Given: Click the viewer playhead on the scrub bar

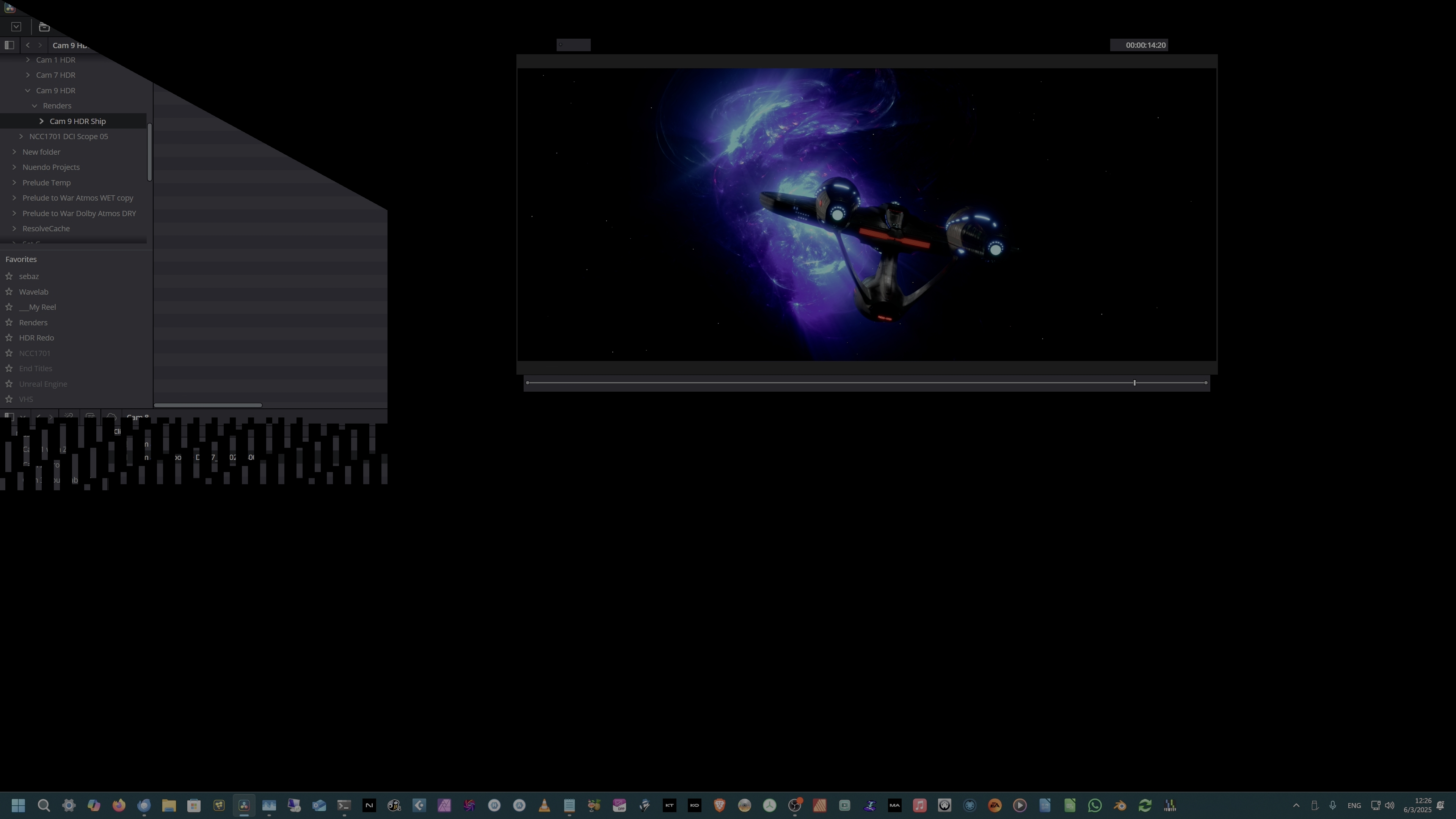Looking at the screenshot, I should pyautogui.click(x=1134, y=383).
